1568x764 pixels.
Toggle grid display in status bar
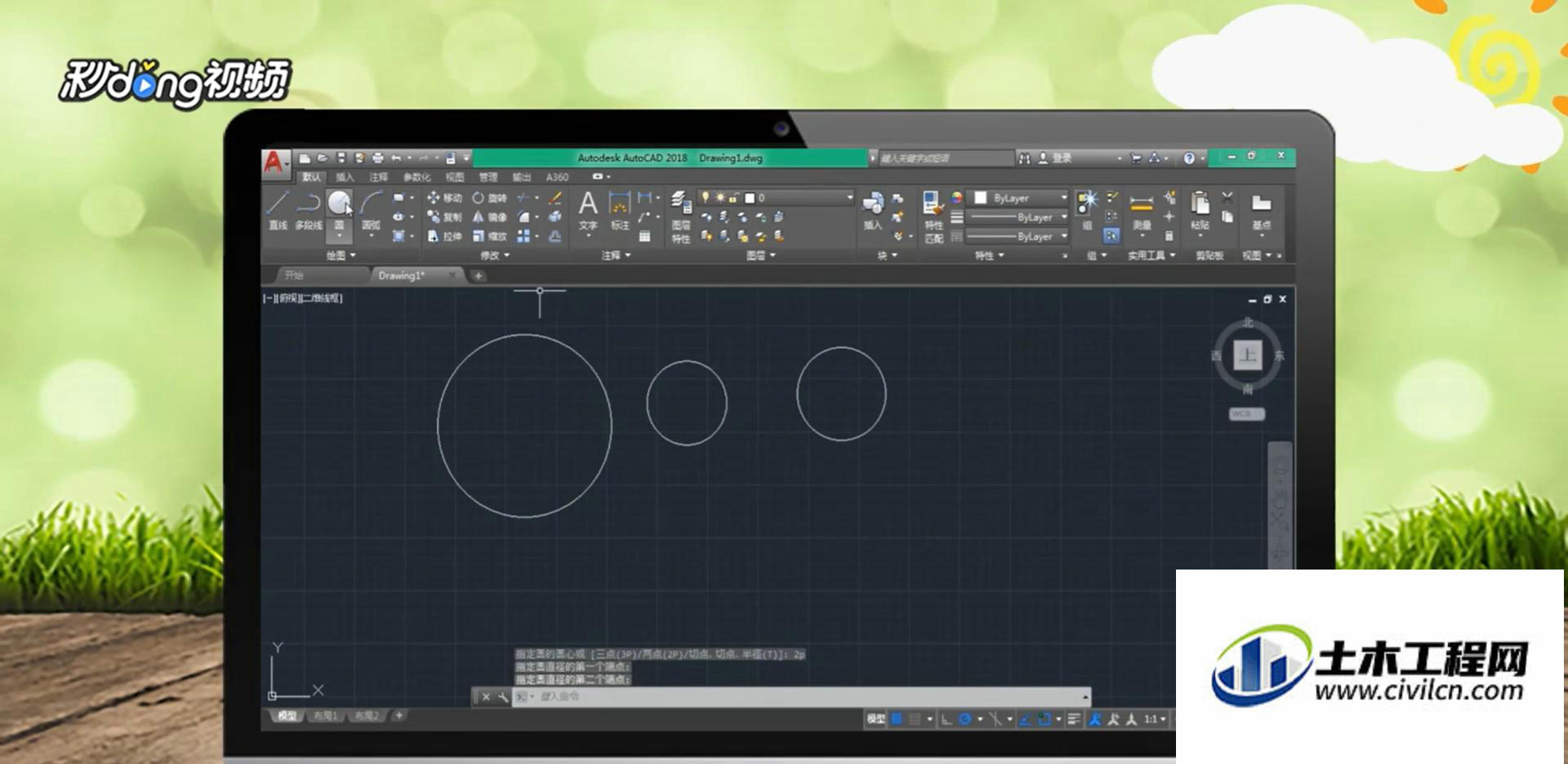pyautogui.click(x=897, y=719)
